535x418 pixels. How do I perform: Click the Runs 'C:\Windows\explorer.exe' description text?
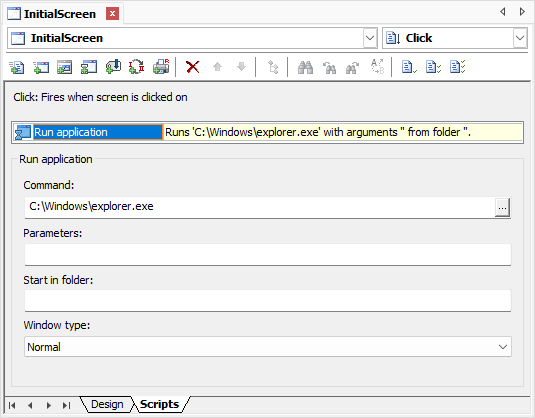point(318,132)
